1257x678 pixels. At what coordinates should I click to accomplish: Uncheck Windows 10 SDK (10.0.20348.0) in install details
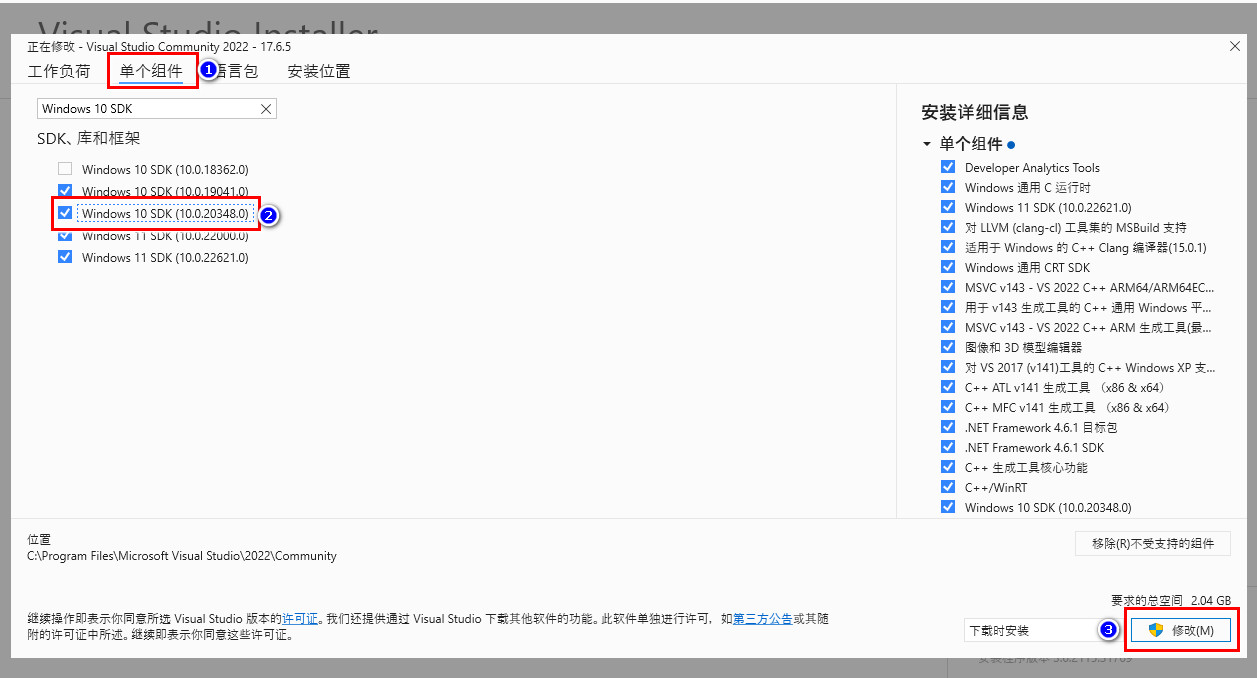[948, 507]
